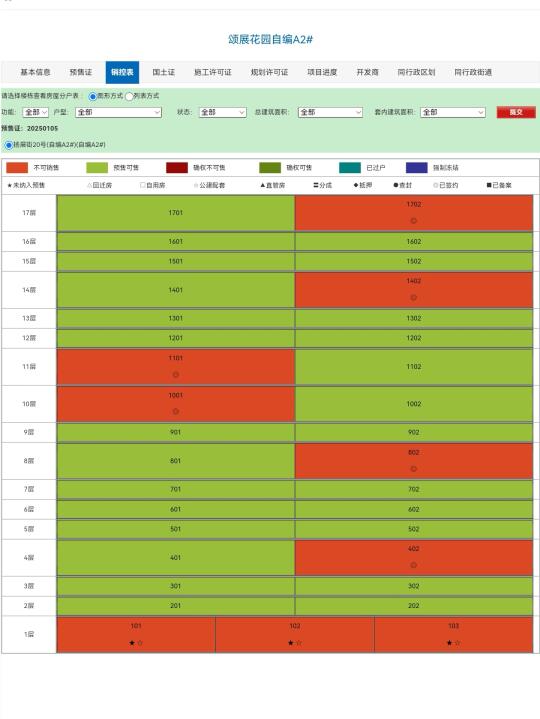Click the circle icon in unit 402

pos(413,565)
